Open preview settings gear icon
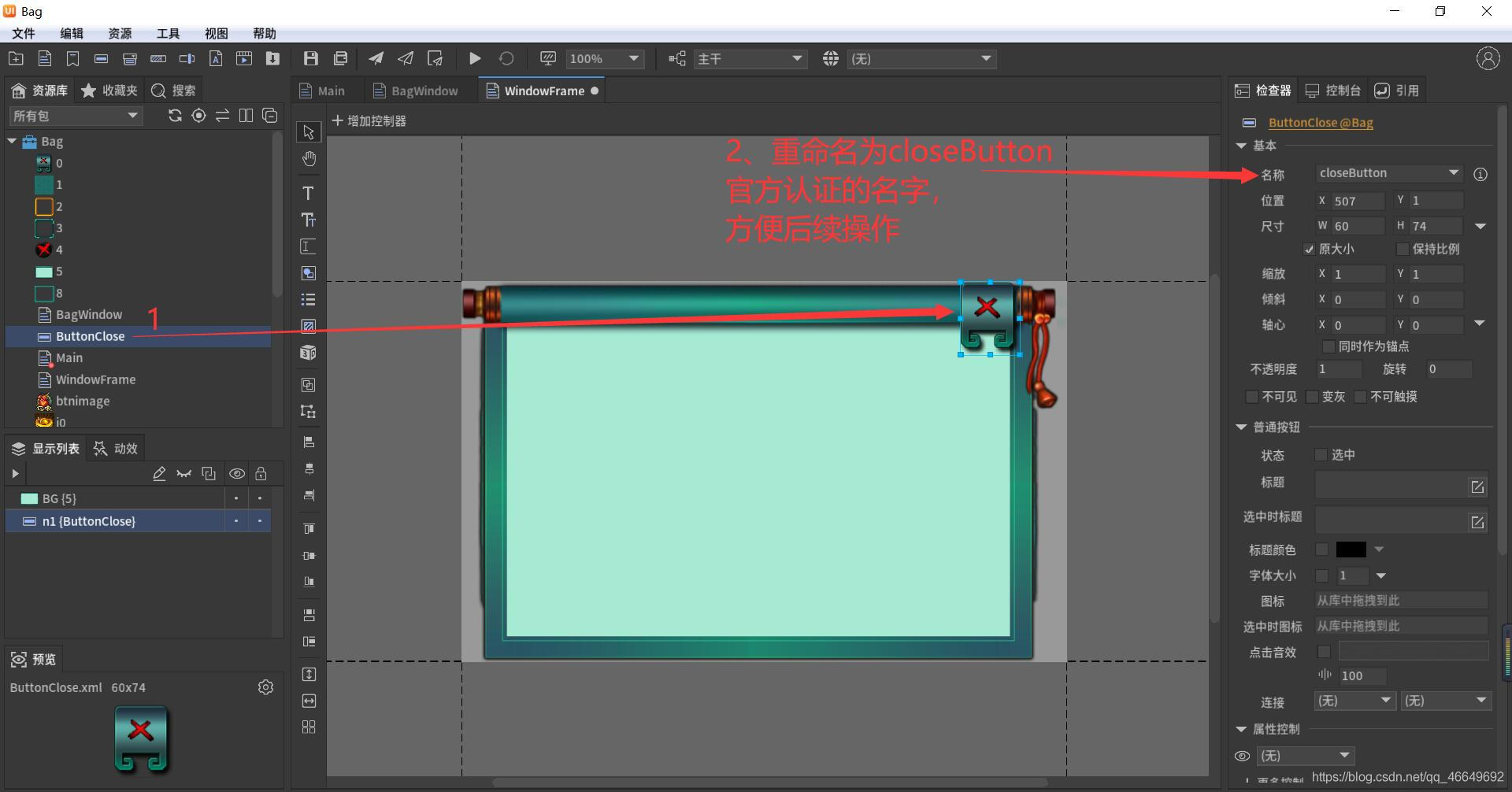 (265, 687)
